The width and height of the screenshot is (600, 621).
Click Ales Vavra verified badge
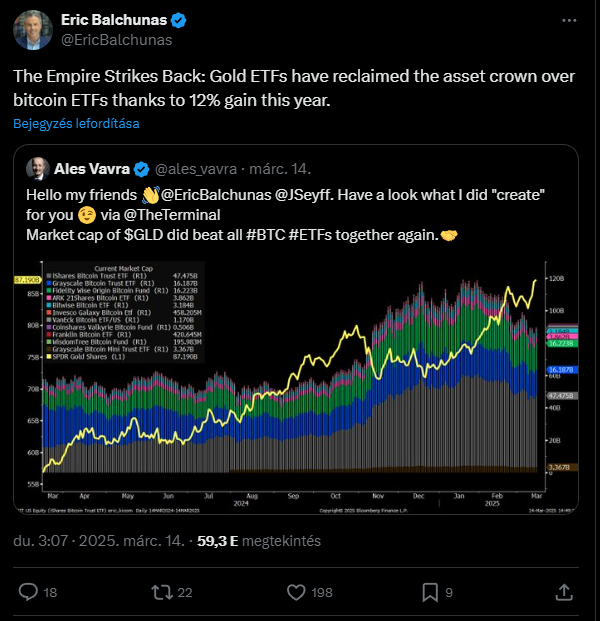pos(141,170)
